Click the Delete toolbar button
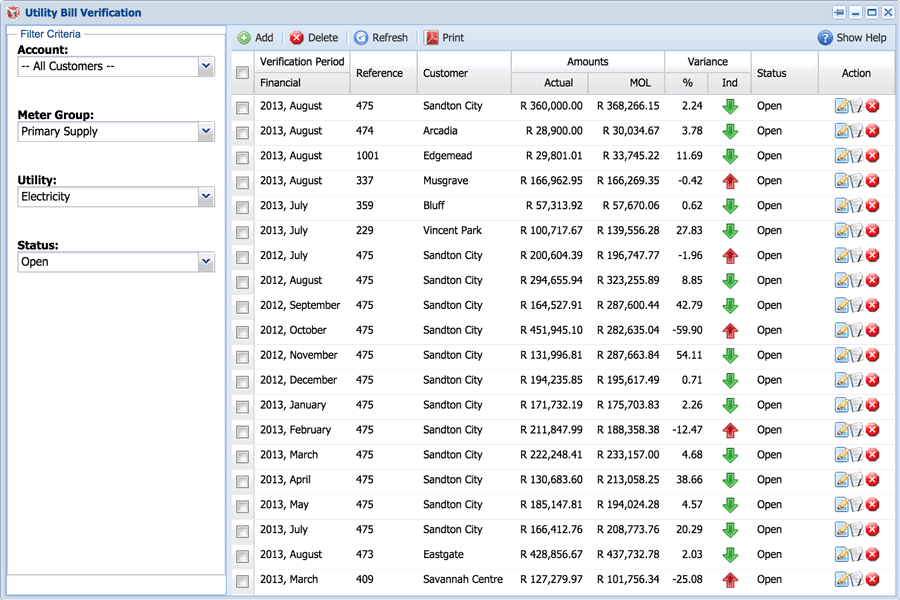This screenshot has width=900, height=600. click(x=314, y=38)
